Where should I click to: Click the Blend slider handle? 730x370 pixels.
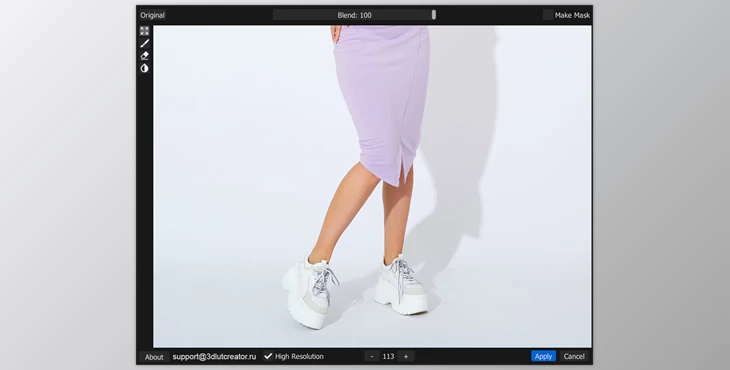(x=433, y=15)
